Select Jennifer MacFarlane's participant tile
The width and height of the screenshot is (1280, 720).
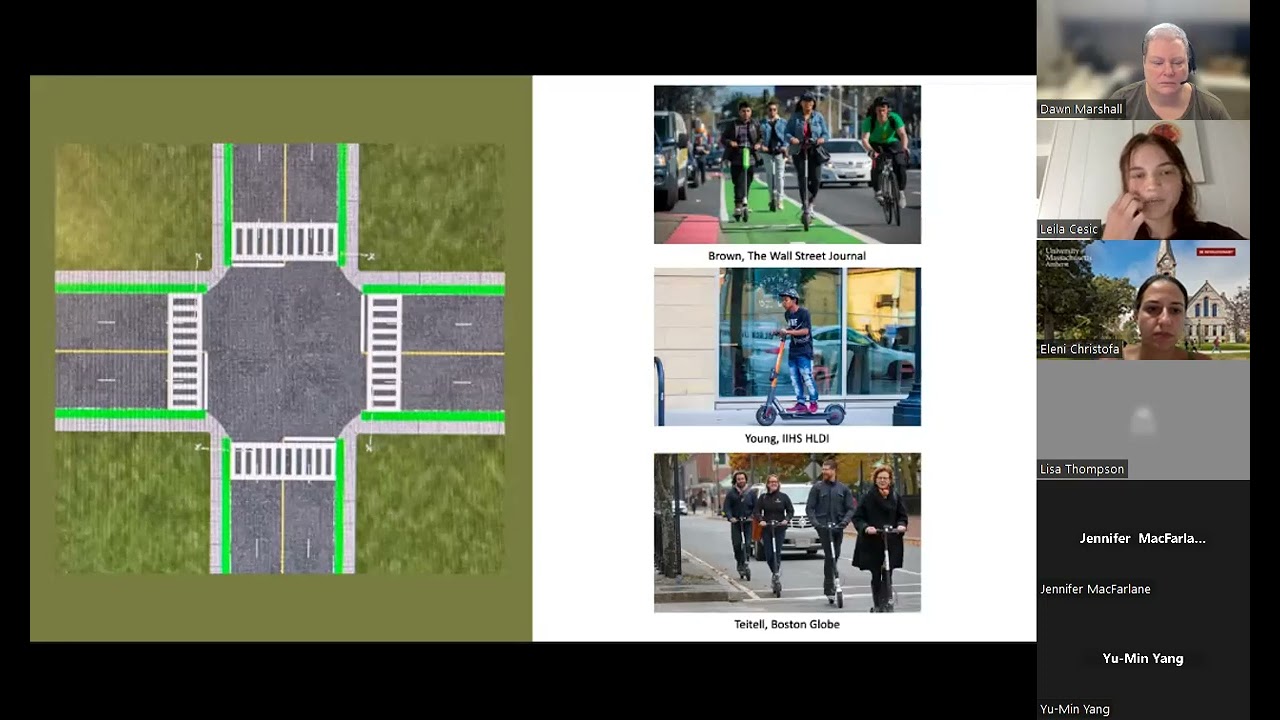coord(1143,540)
